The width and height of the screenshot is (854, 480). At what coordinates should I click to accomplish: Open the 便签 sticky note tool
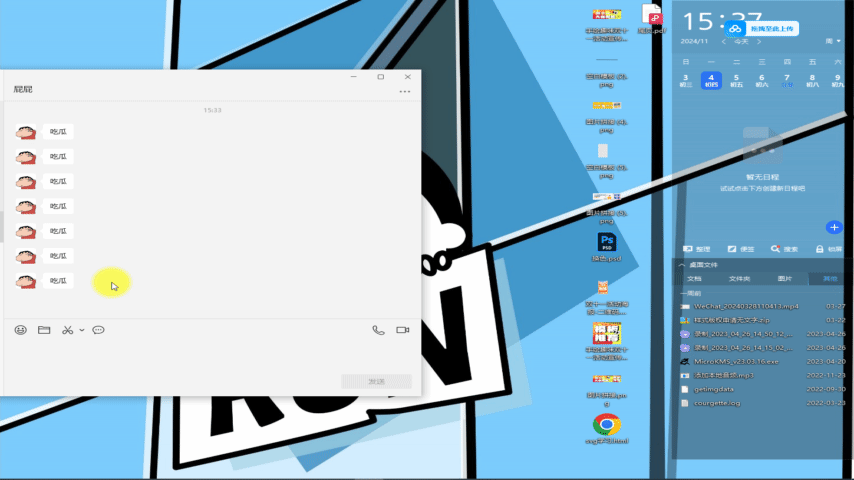click(x=741, y=249)
